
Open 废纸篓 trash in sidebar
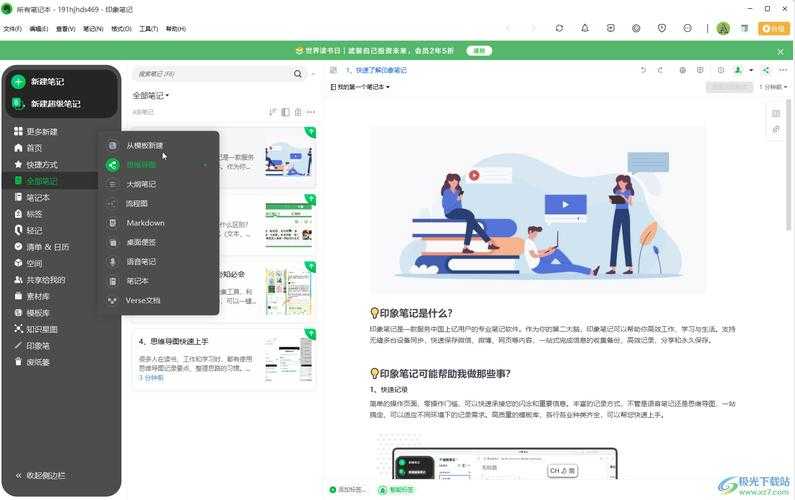coord(31,362)
